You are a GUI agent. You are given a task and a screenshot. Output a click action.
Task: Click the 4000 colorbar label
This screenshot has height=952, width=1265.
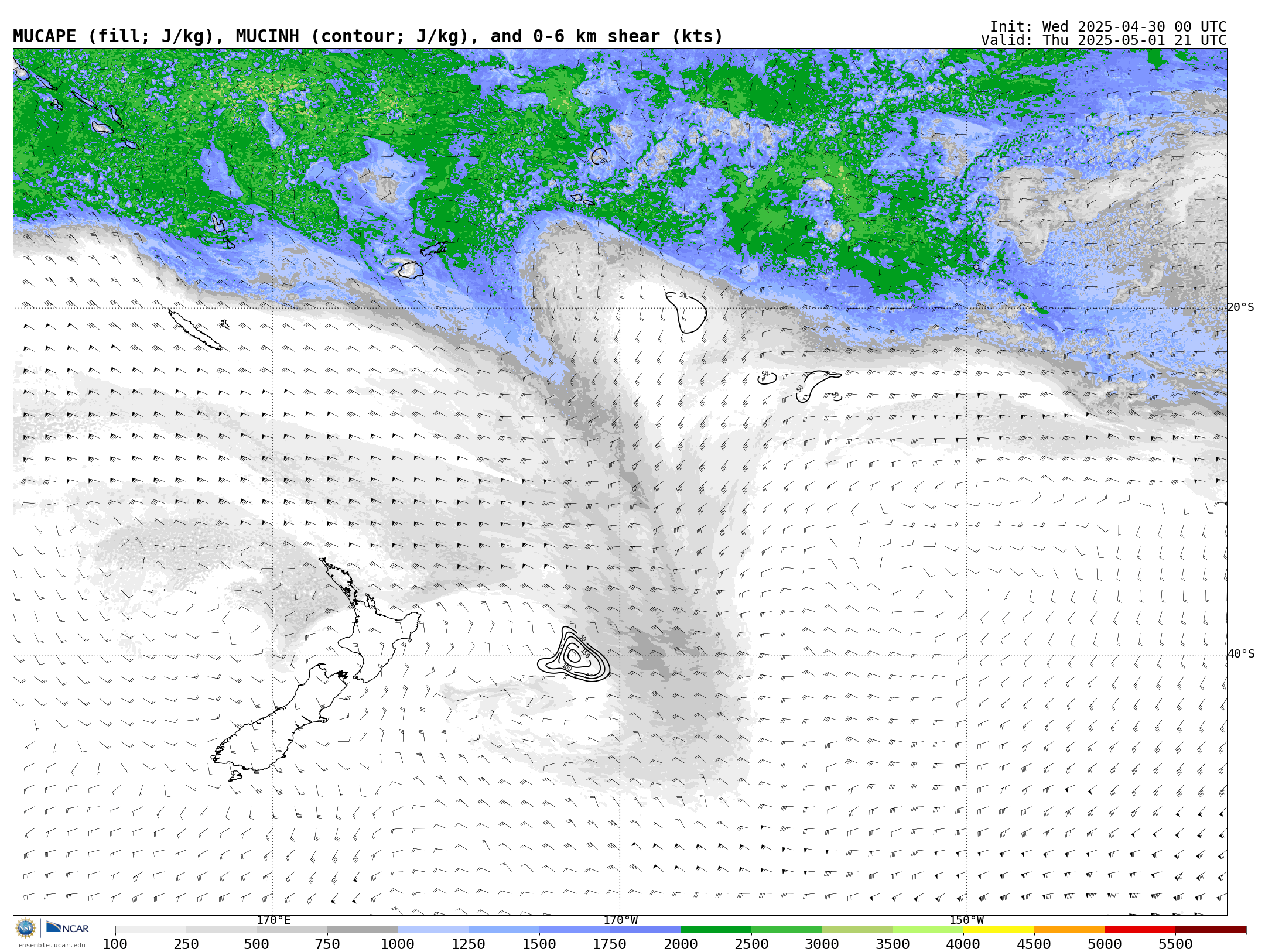pyautogui.click(x=963, y=944)
